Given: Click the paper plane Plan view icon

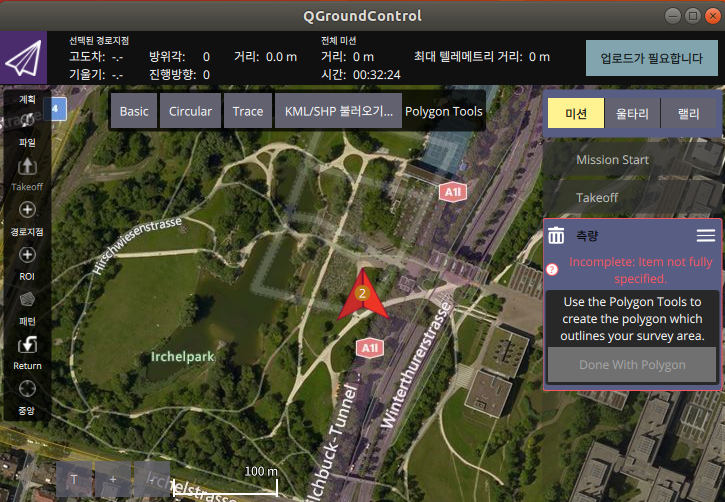Looking at the screenshot, I should click(x=23, y=58).
